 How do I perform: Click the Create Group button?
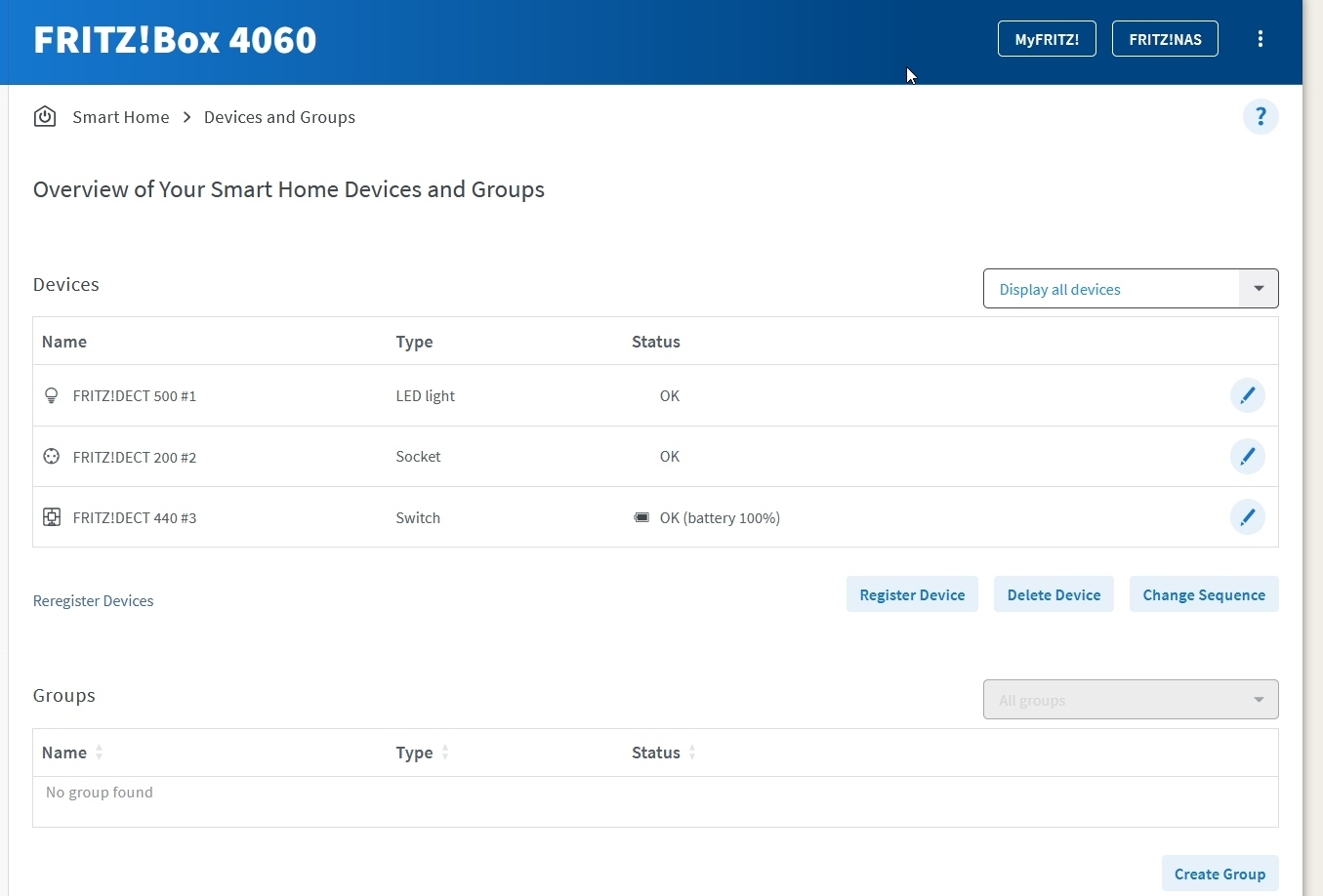[x=1220, y=874]
